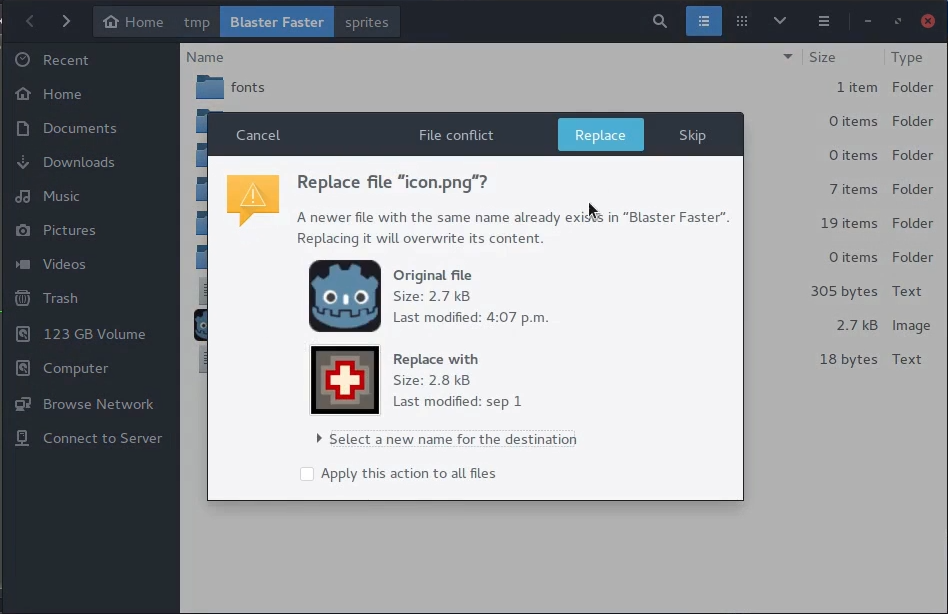Open the hamburger menu
This screenshot has width=948, height=614.
[823, 22]
